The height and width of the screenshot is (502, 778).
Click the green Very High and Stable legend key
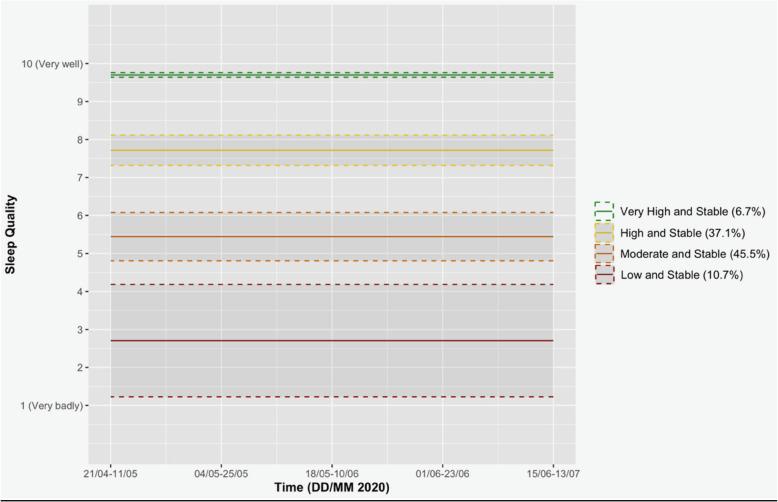[603, 212]
